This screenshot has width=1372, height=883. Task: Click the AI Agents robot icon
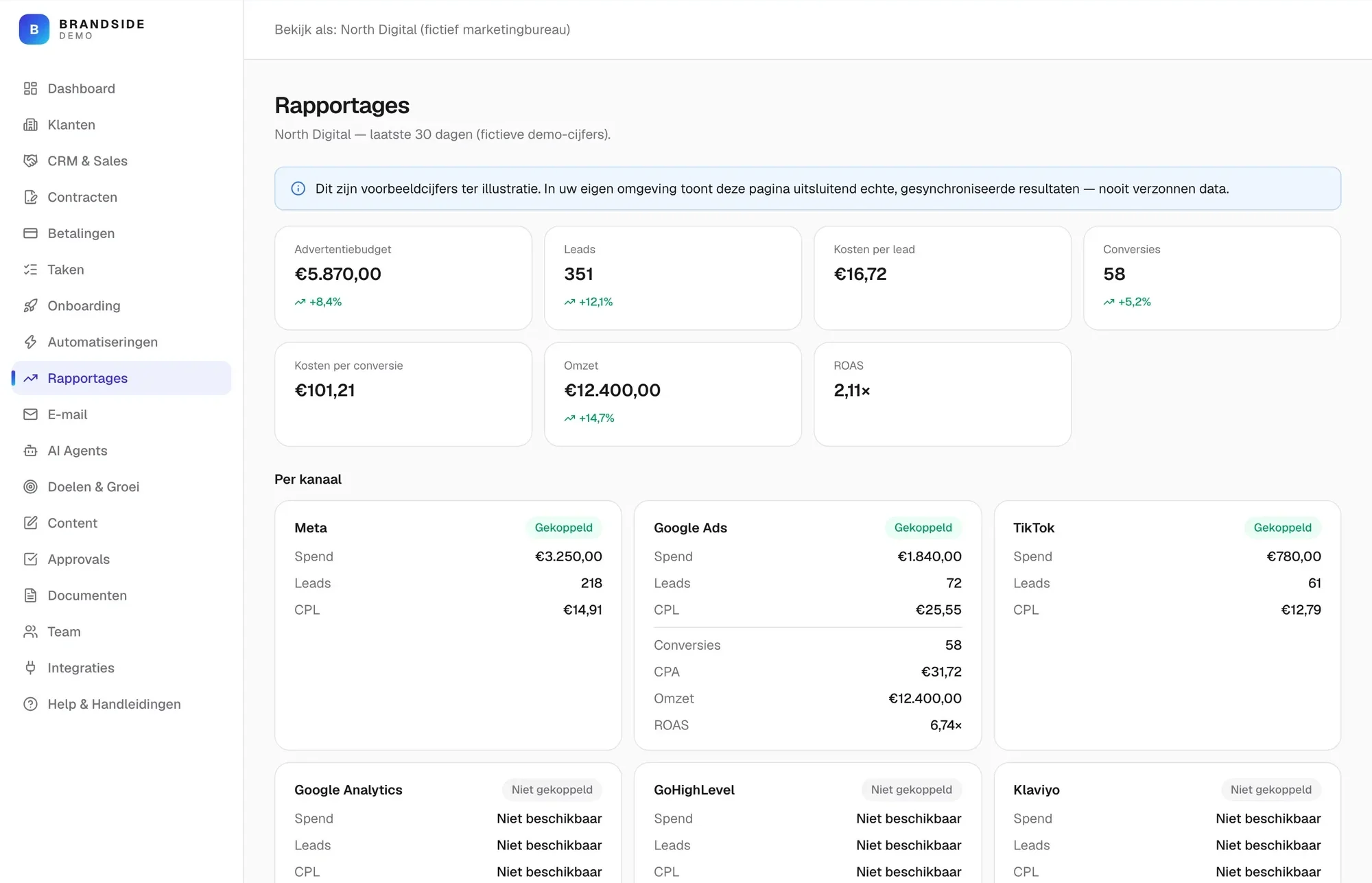coord(30,451)
